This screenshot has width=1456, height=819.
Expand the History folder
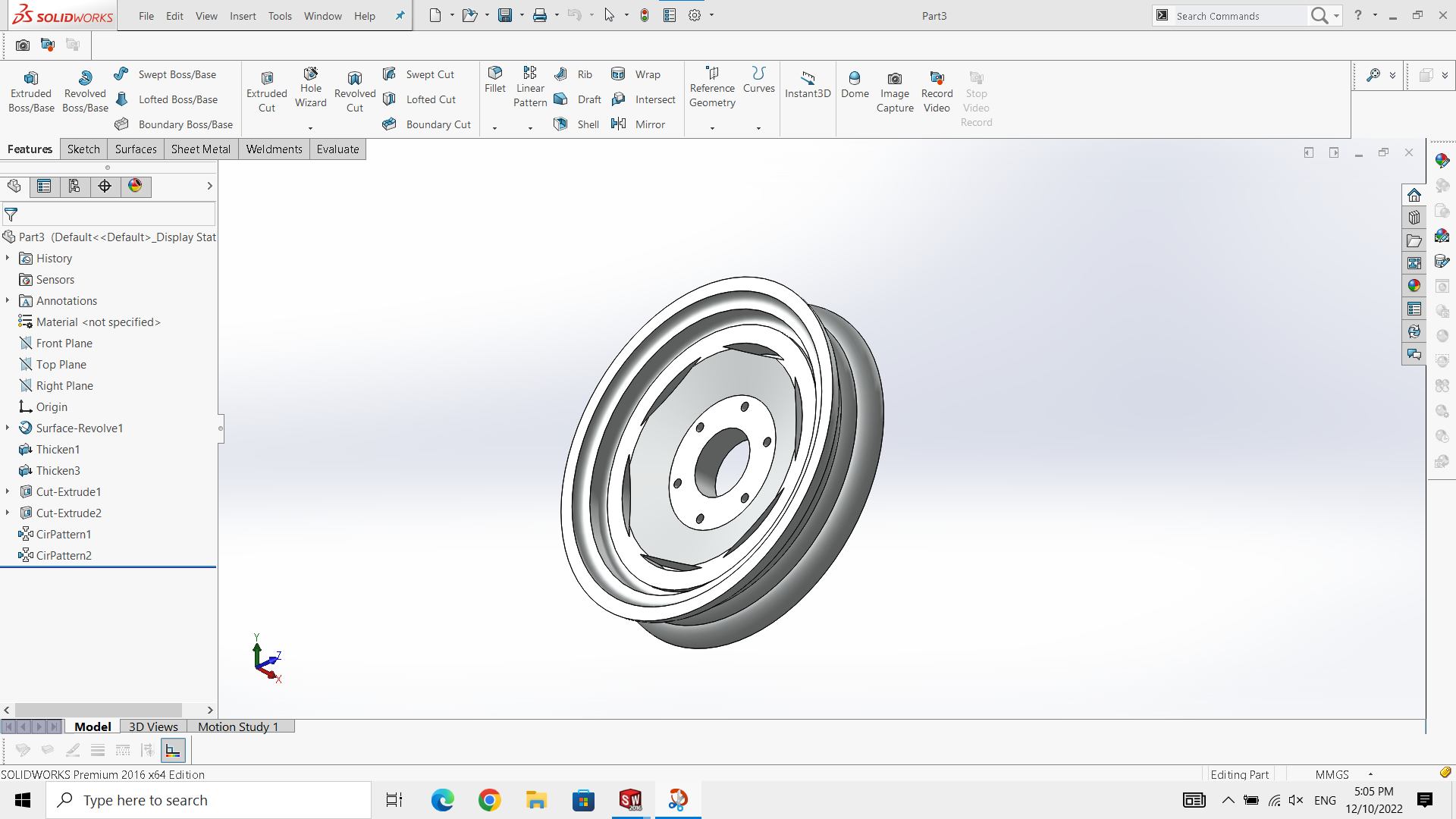pyautogui.click(x=8, y=258)
